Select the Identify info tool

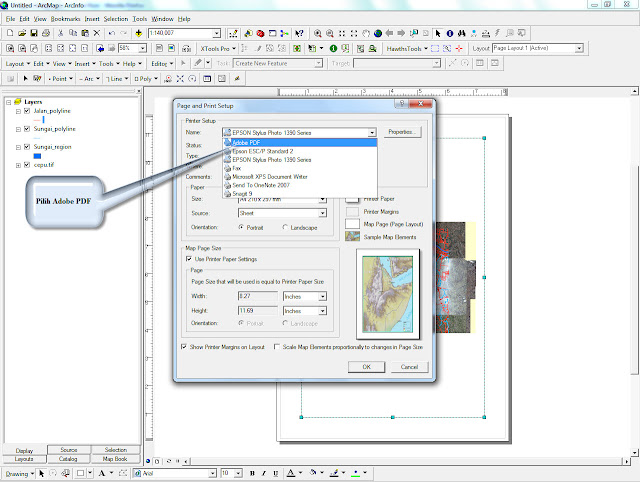(x=450, y=33)
